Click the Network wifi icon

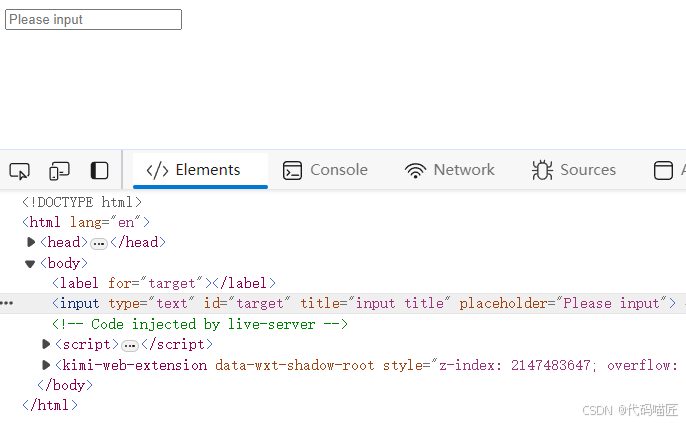[415, 170]
